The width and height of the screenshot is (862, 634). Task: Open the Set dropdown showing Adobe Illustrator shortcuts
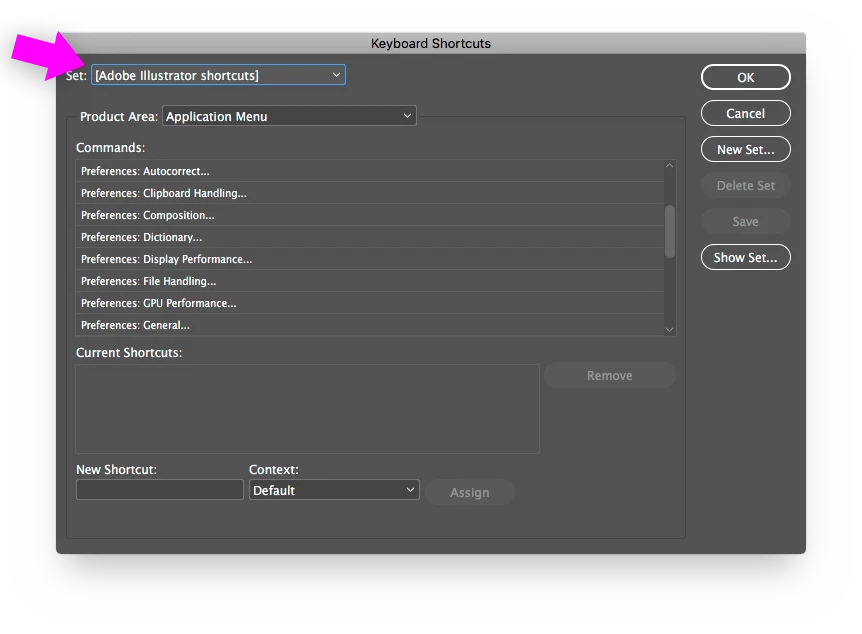218,75
